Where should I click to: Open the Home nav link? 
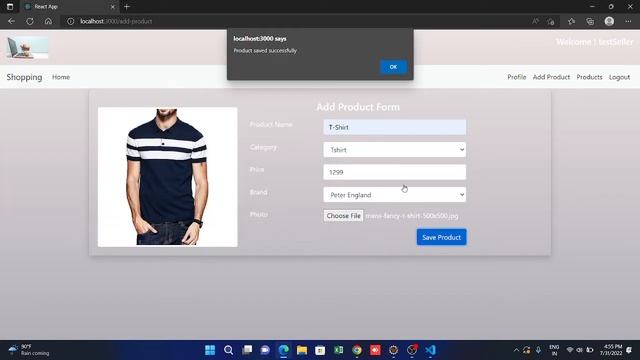tap(61, 77)
